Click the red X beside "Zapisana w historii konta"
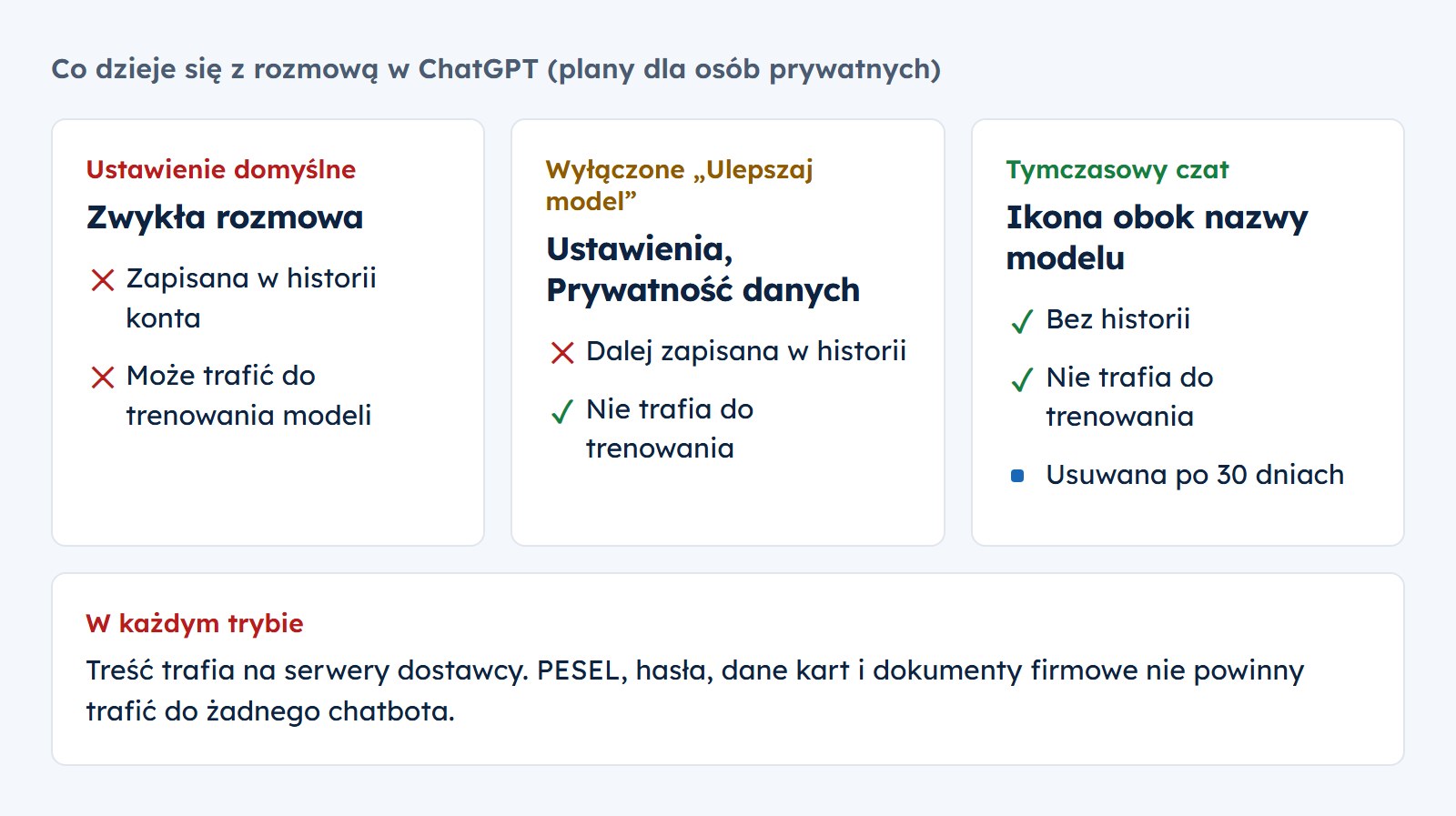The height and width of the screenshot is (816, 1456). point(103,280)
